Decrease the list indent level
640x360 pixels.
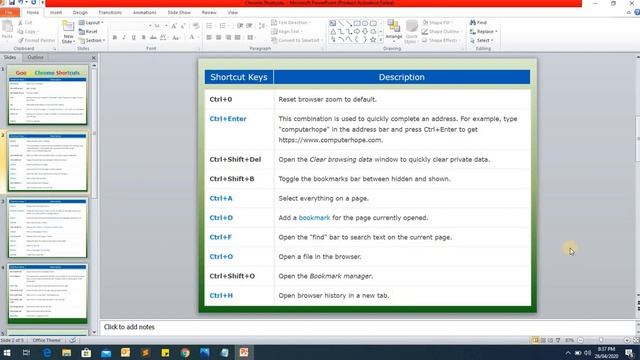coord(240,26)
